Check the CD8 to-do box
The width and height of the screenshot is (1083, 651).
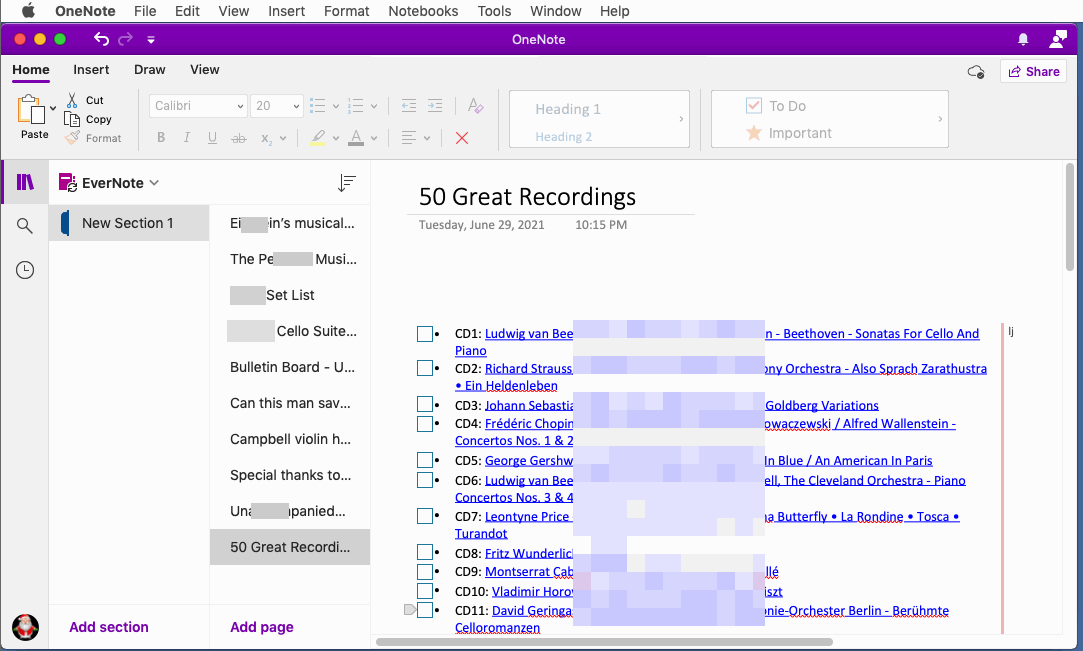coord(425,552)
